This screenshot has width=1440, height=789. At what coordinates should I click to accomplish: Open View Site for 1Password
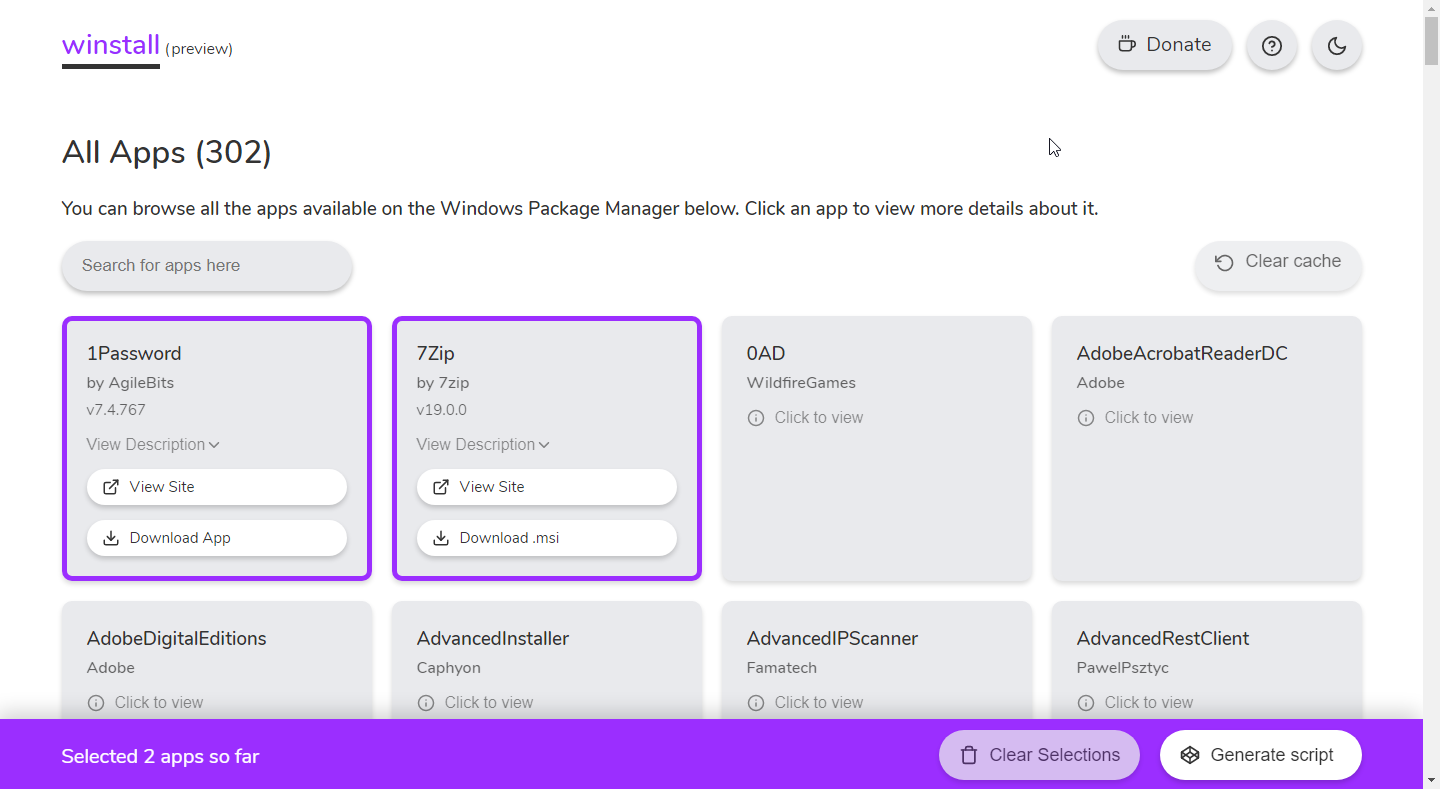216,487
